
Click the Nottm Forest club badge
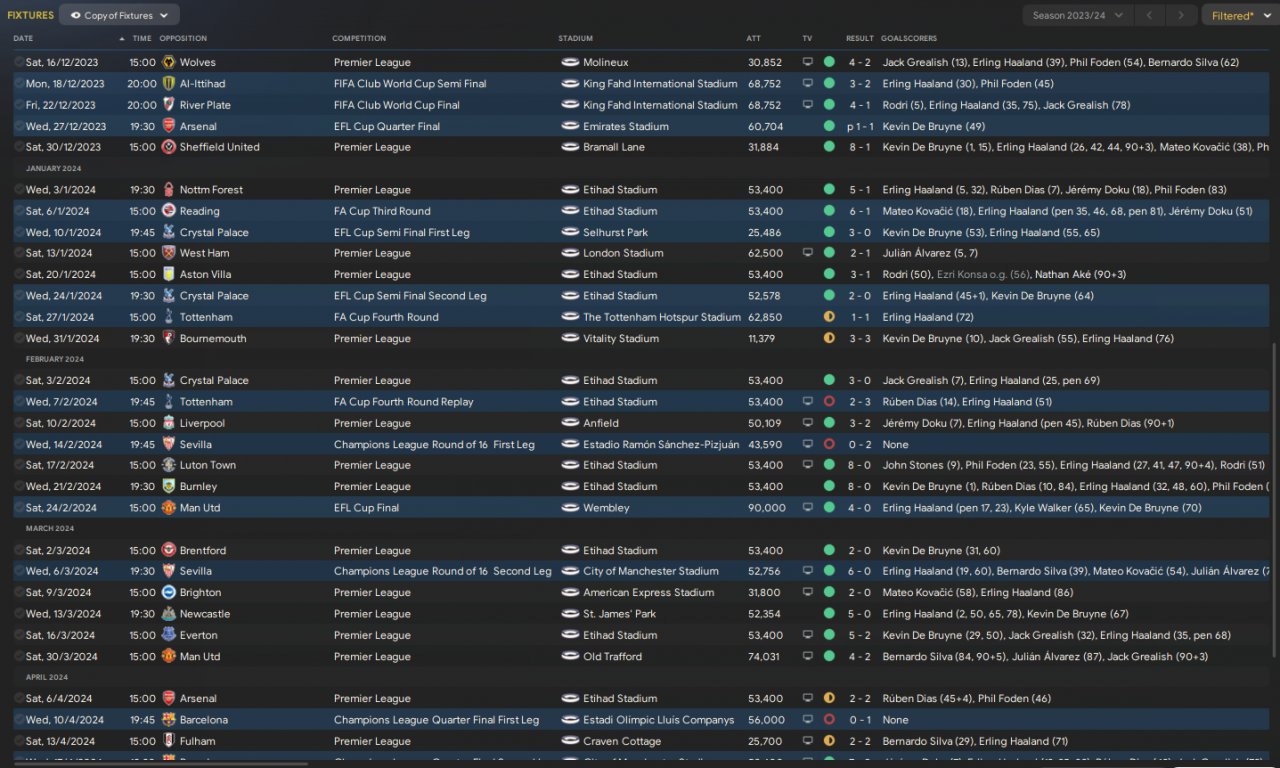coord(169,190)
